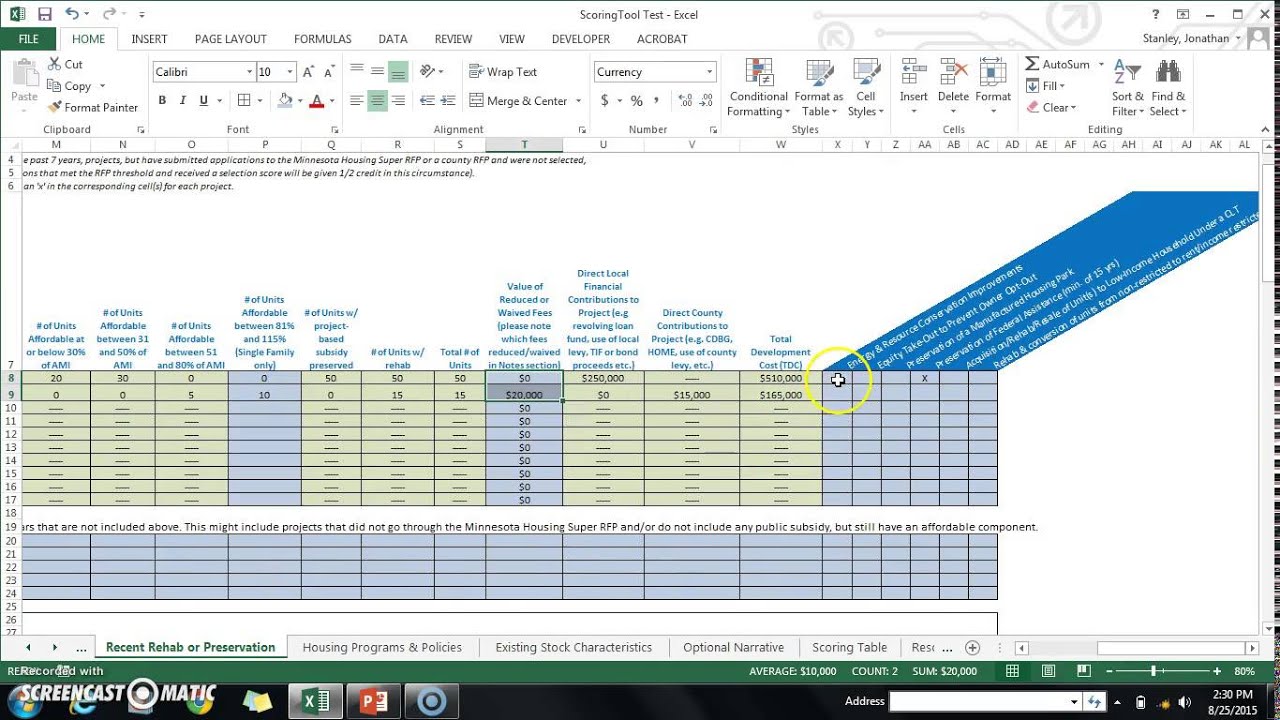This screenshot has height=720, width=1280.
Task: Open Cell Styles gallery
Action: click(x=865, y=88)
